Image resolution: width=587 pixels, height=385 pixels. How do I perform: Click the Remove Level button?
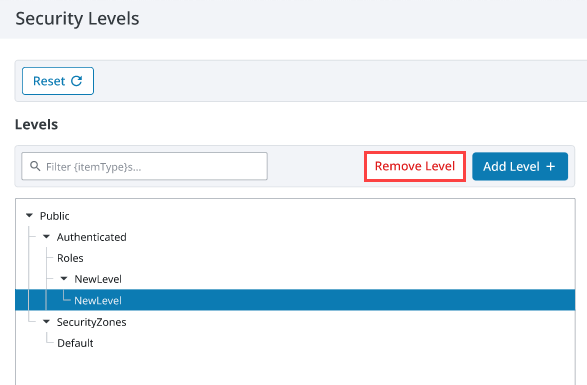coord(415,166)
